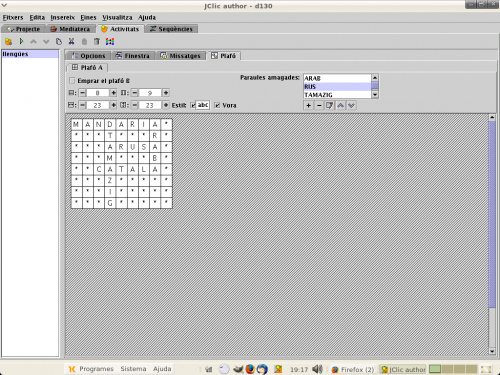The height and width of the screenshot is (375, 500).
Task: Move the hidden word up in the list
Action: (340, 105)
